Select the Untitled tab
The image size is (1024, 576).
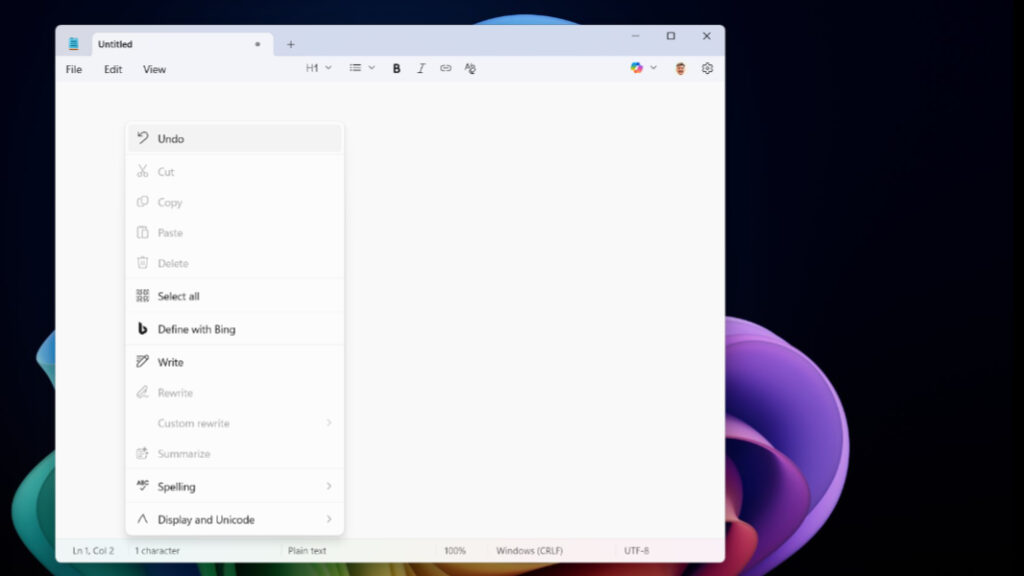click(x=115, y=43)
